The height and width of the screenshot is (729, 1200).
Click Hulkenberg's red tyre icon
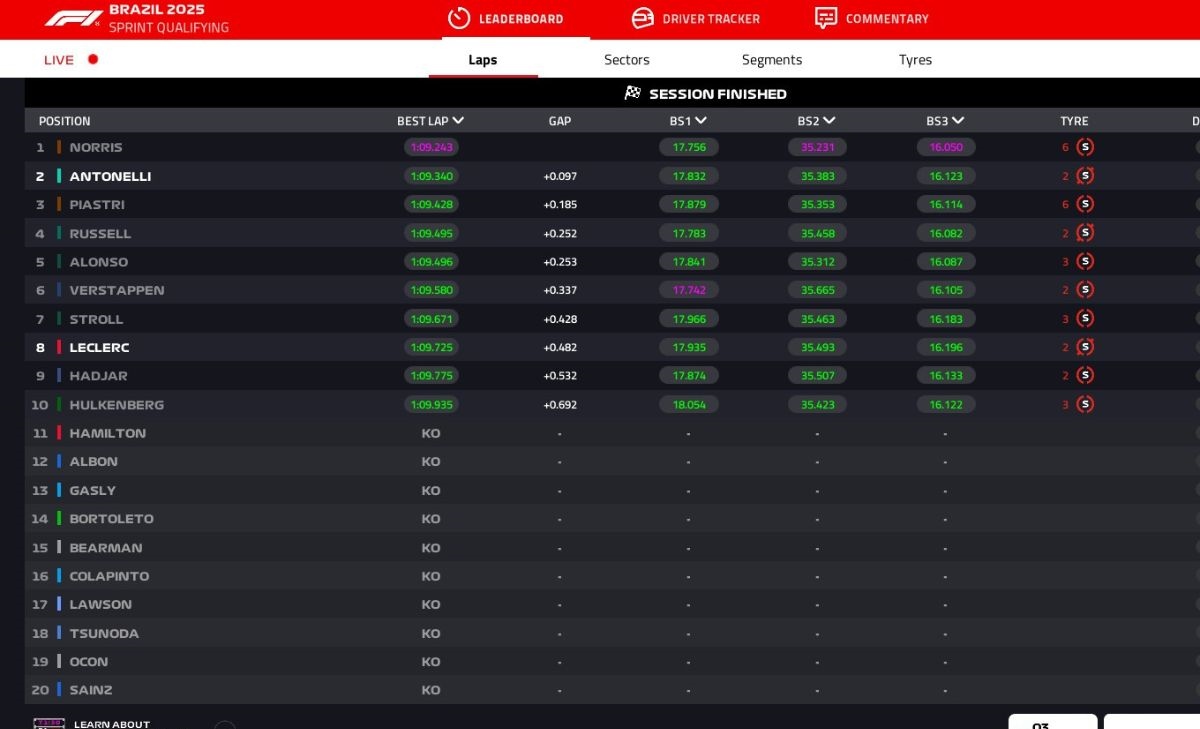[1084, 404]
